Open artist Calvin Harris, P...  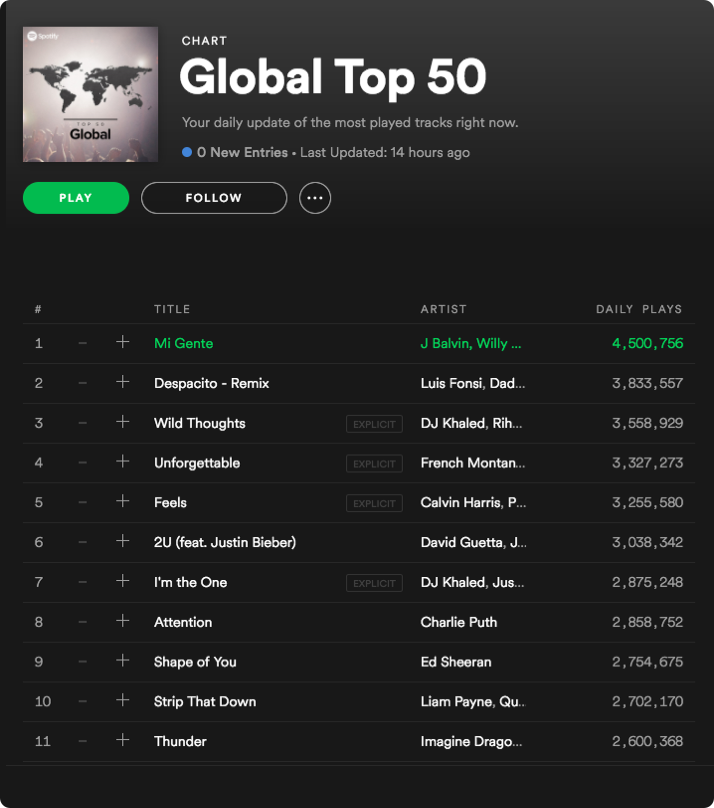pos(473,502)
